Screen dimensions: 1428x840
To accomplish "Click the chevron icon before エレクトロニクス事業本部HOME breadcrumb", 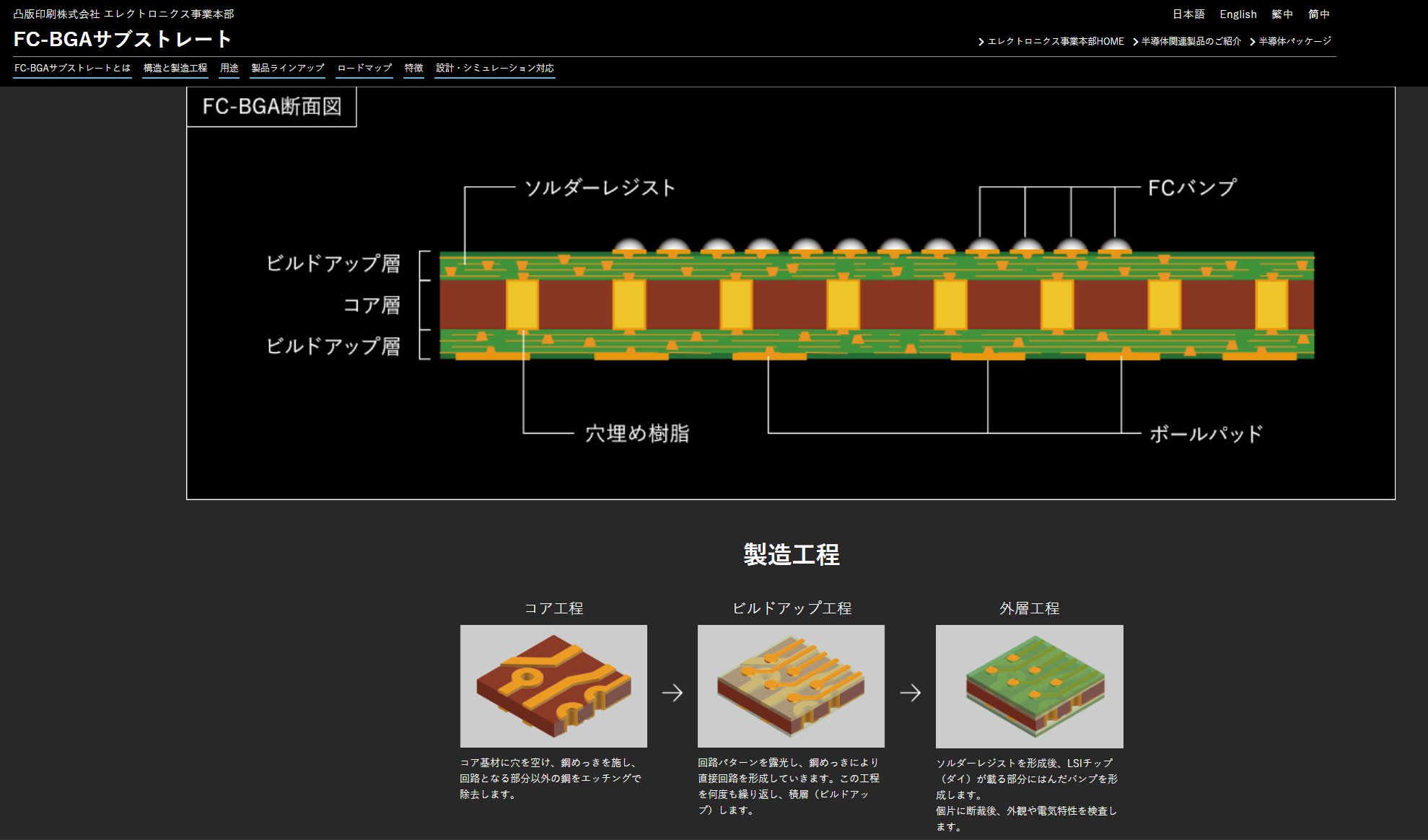I will [983, 41].
